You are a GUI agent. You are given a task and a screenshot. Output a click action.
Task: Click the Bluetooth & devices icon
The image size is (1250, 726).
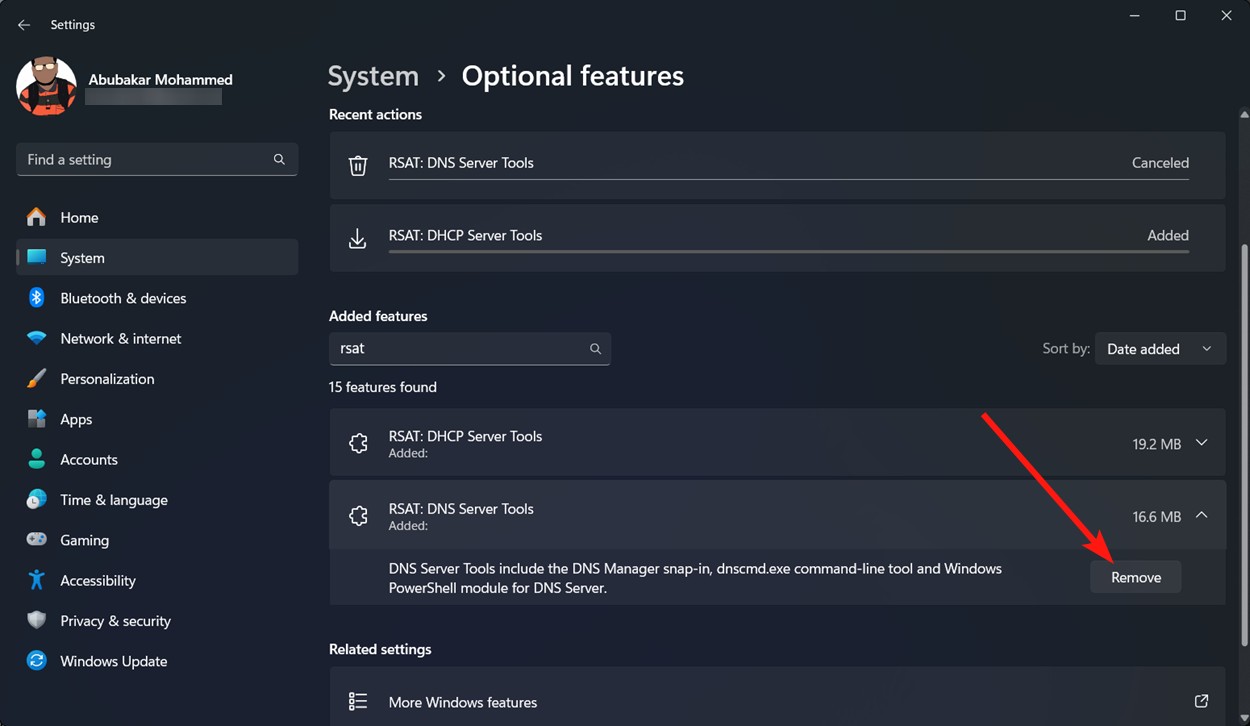click(37, 298)
